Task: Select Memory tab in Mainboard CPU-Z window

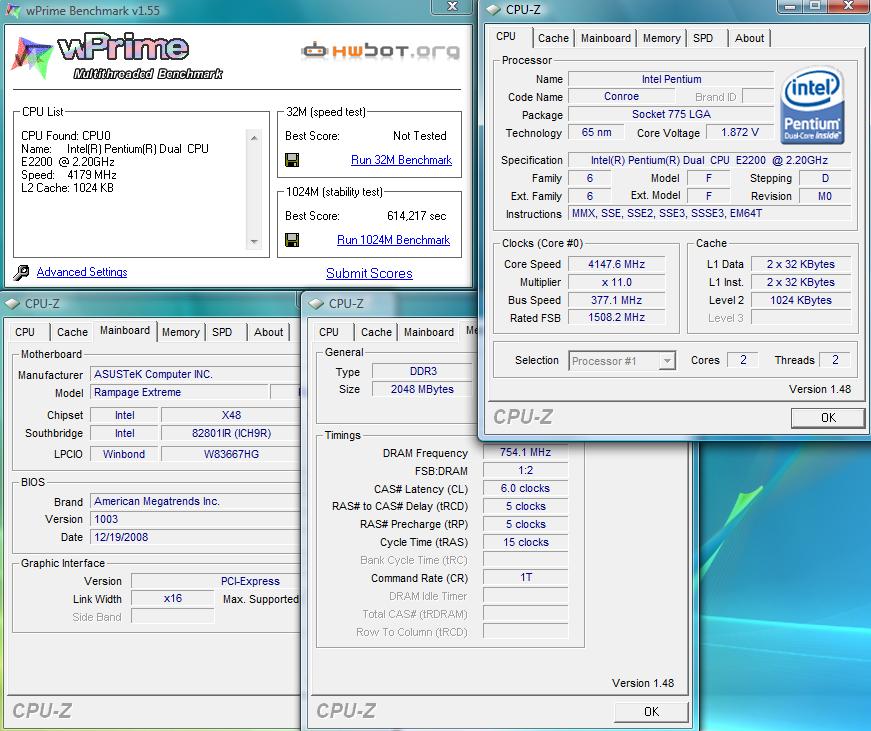Action: [x=181, y=332]
